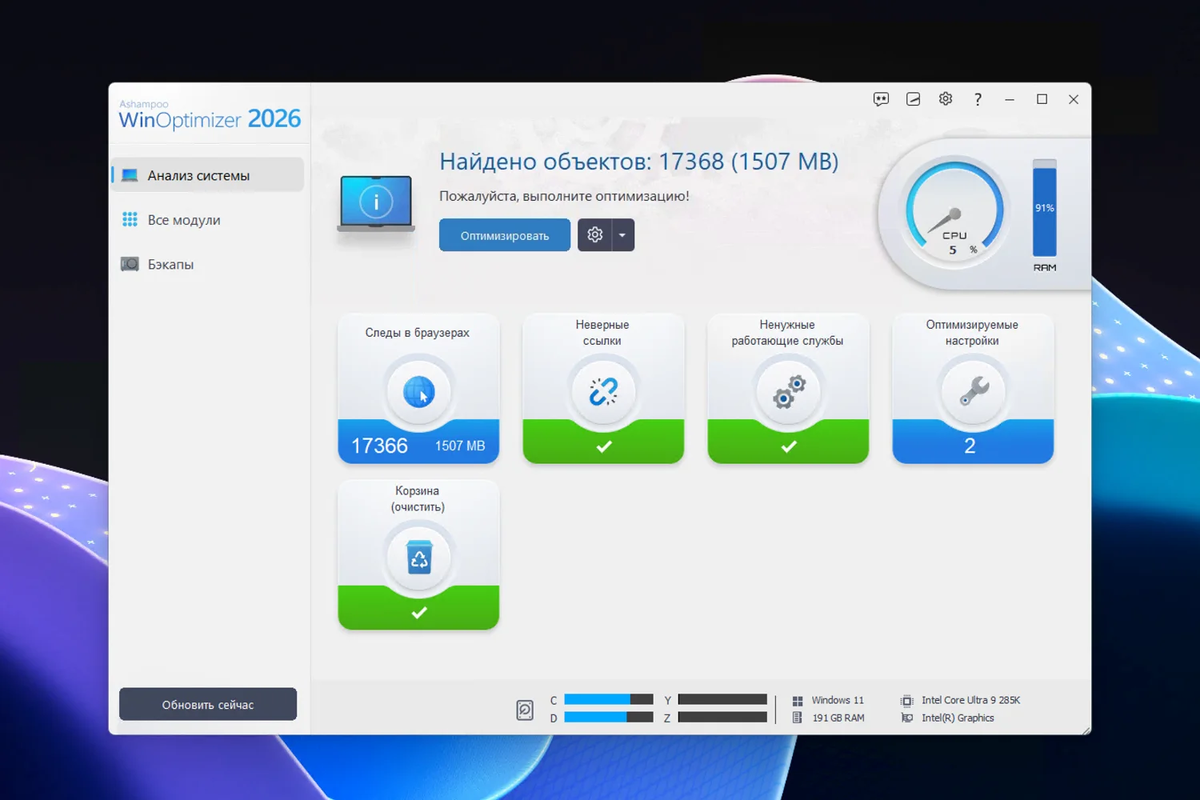1200x800 pixels.
Task: Click the globe icon in Следы в браузерах
Action: [419, 393]
